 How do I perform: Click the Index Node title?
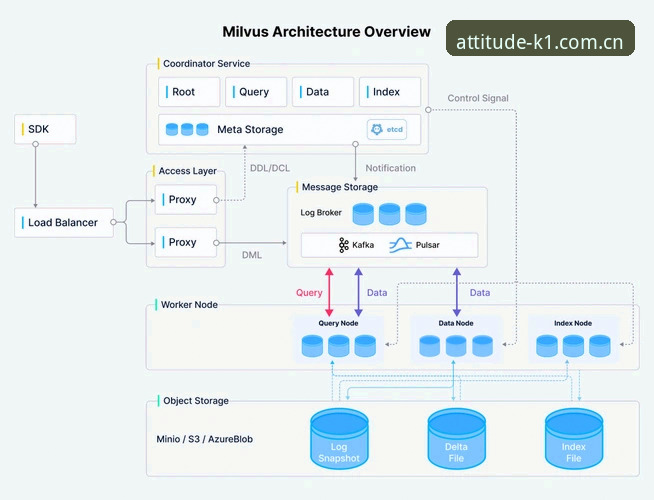(x=573, y=323)
